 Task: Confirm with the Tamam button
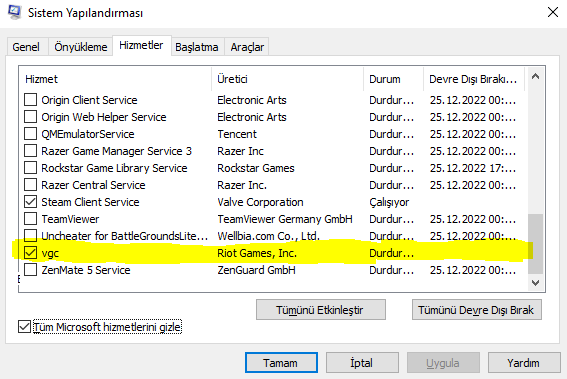coord(281,362)
